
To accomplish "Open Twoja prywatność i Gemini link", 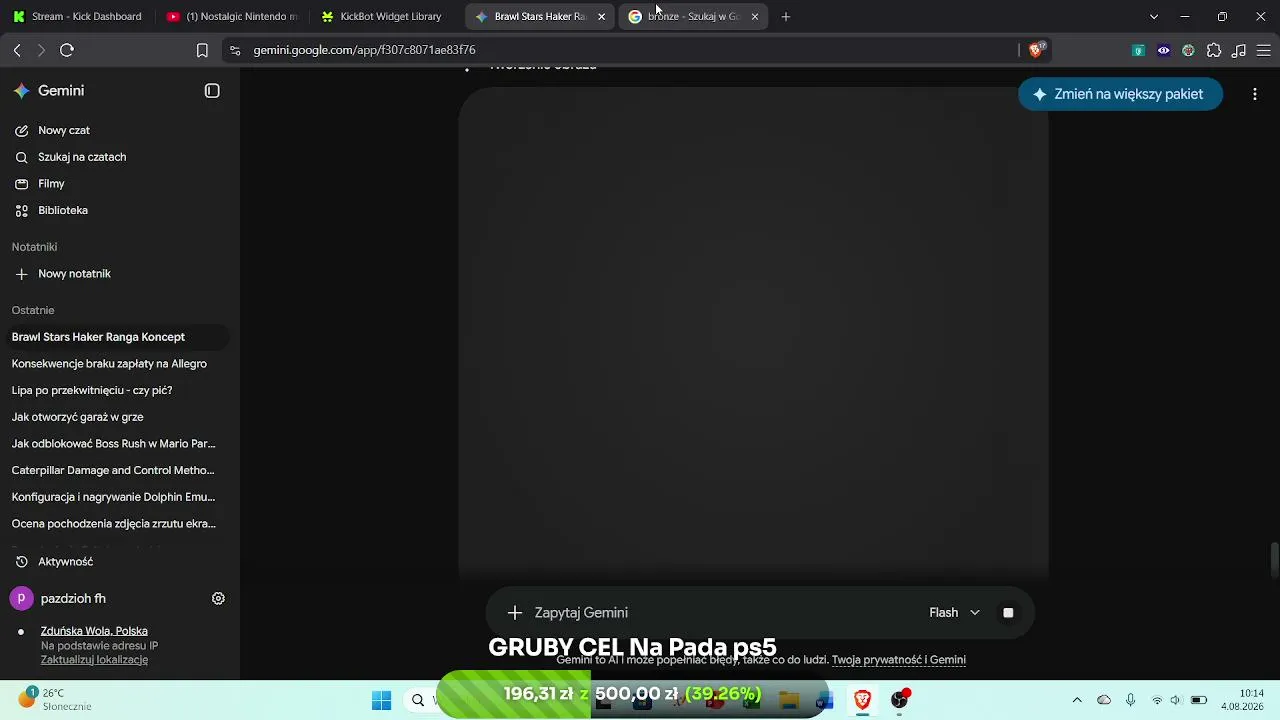I will (x=899, y=660).
